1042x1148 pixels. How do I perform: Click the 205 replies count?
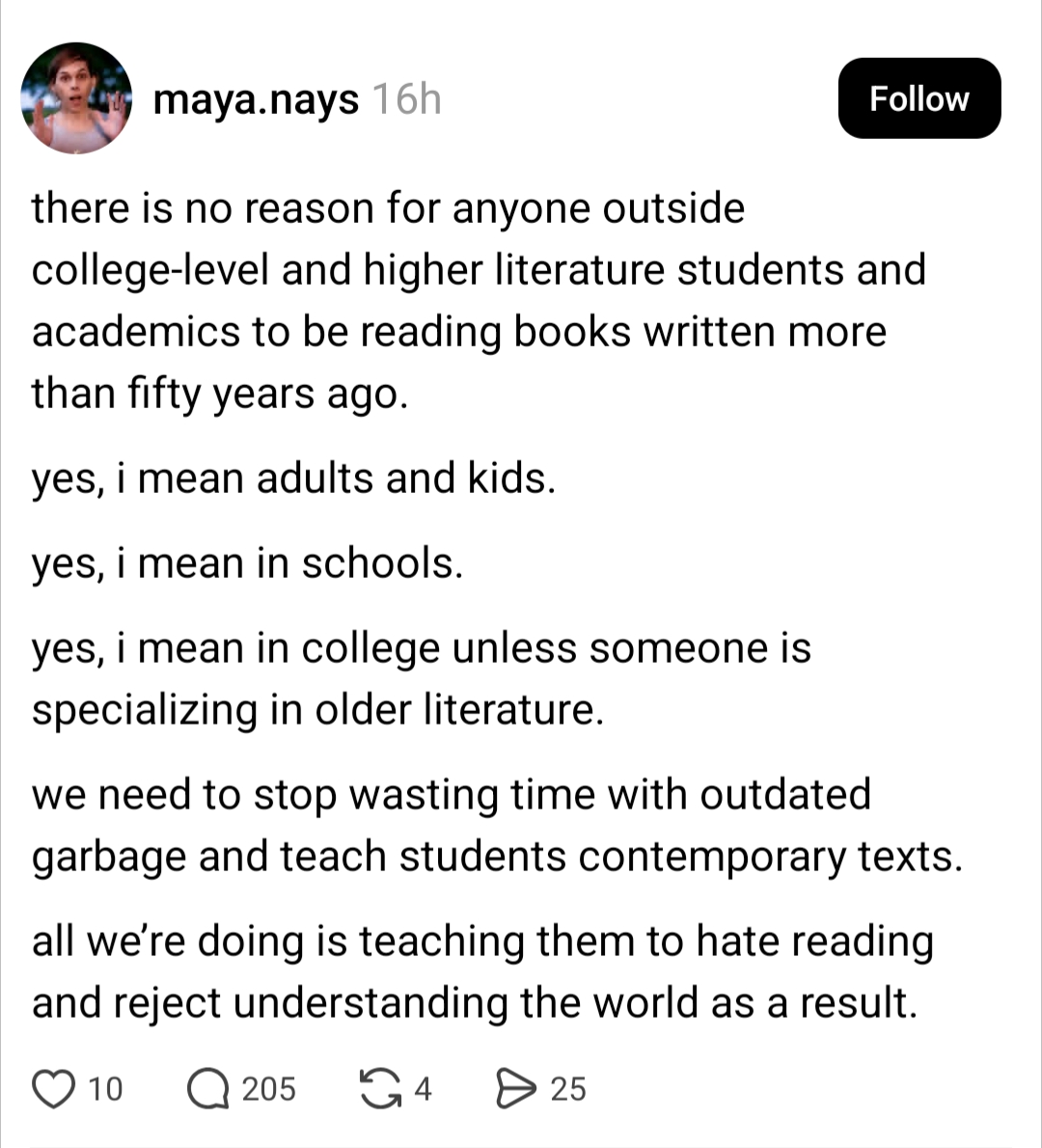point(268,1088)
